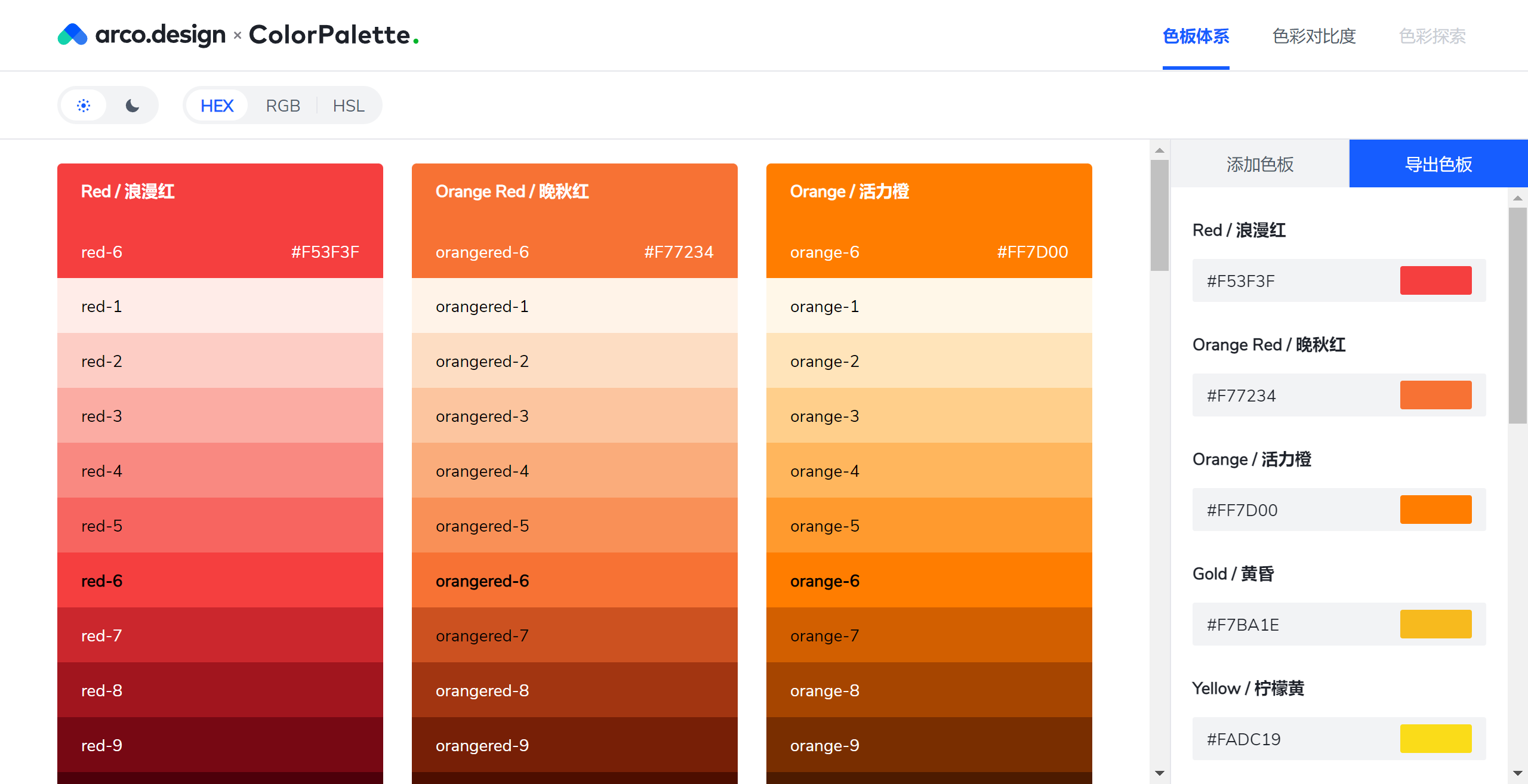The image size is (1528, 784).
Task: Click the Gold #F7BA1E sidebar swatch
Action: tap(1436, 624)
